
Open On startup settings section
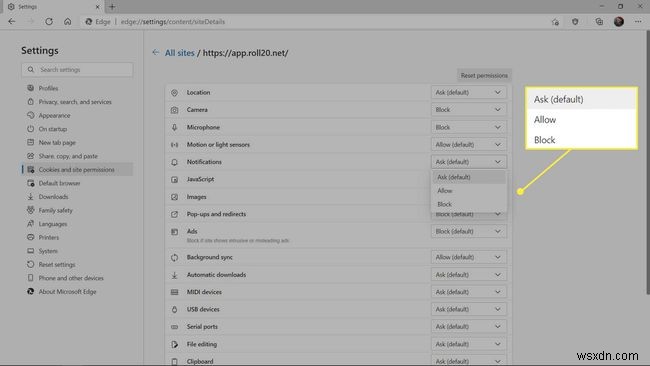[x=77, y=129]
